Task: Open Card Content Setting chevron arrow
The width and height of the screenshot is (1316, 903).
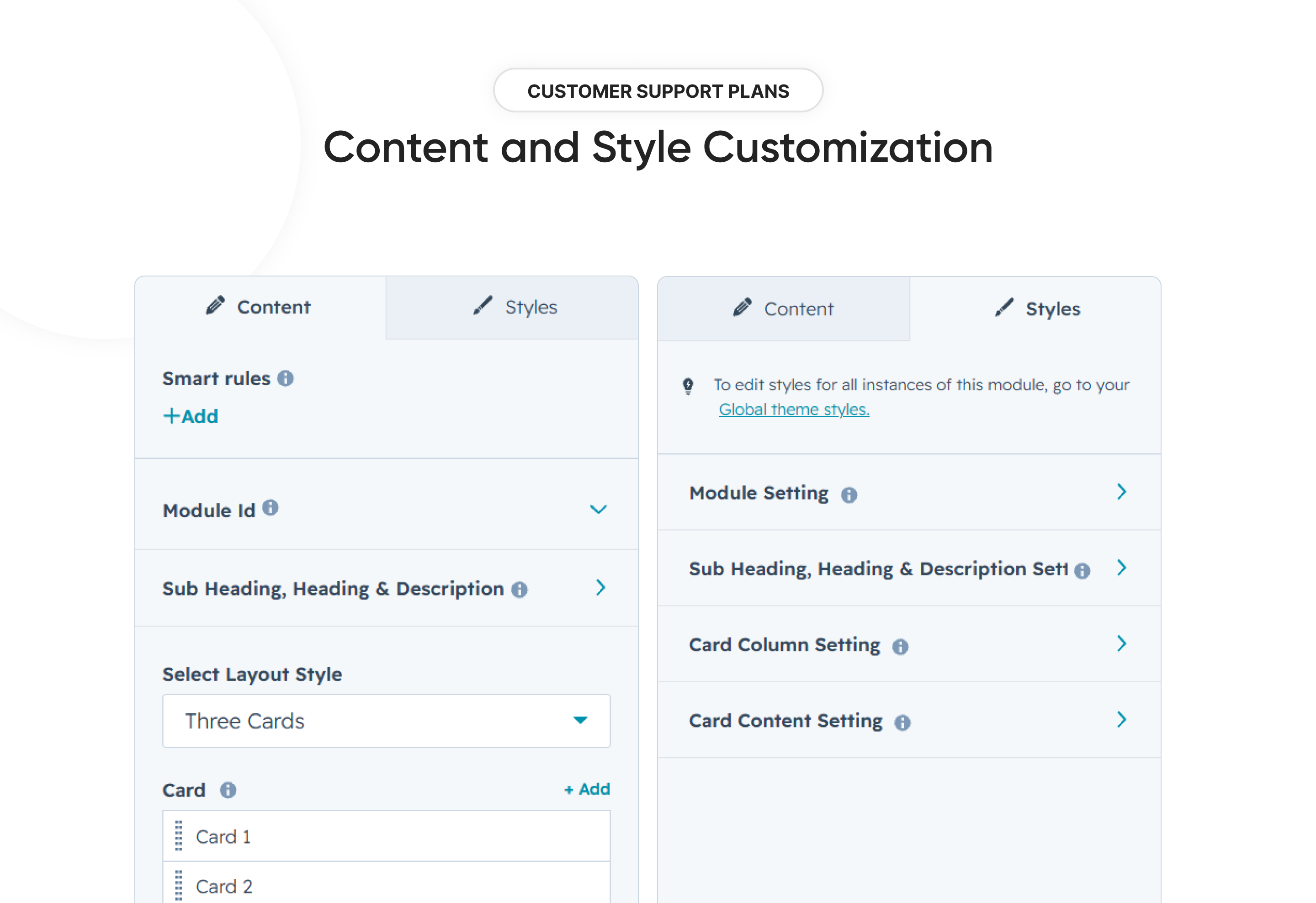Action: pyautogui.click(x=1122, y=719)
